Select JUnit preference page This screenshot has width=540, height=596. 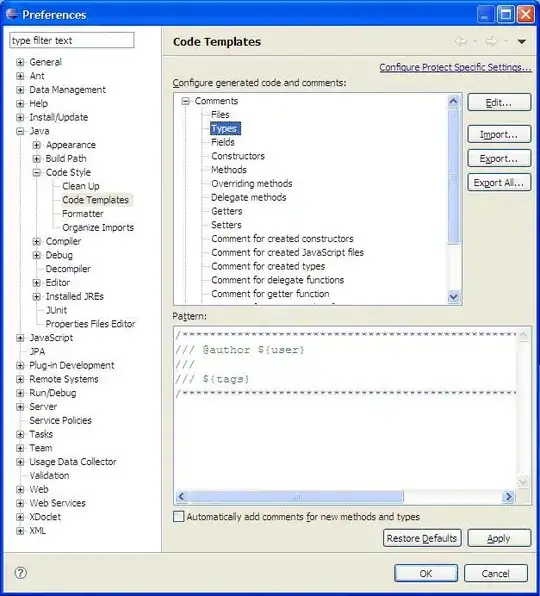[56, 310]
